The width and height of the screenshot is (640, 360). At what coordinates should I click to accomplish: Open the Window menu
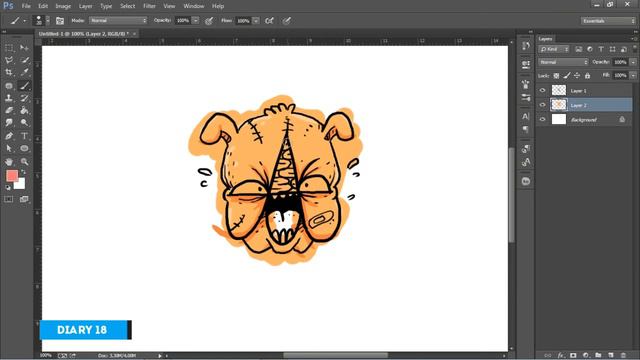click(x=193, y=6)
